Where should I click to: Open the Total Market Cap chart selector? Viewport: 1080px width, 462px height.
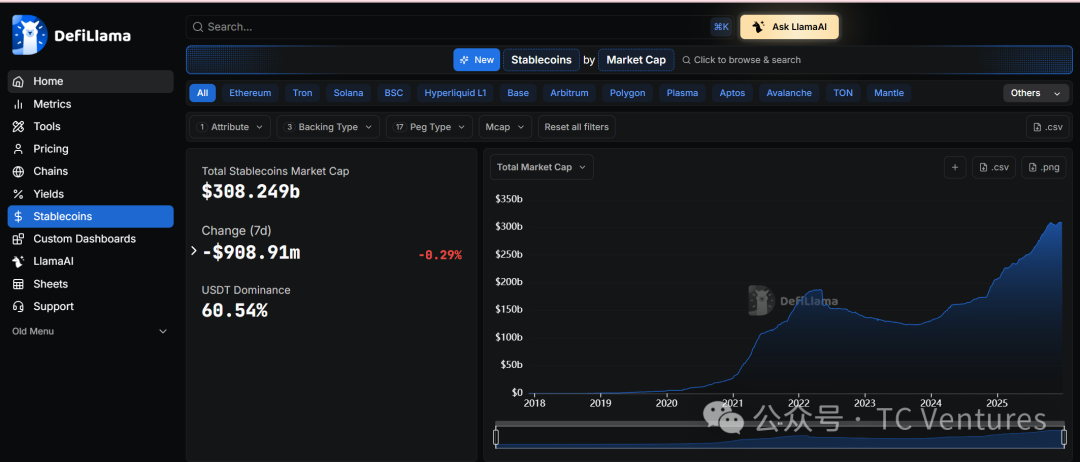pos(541,167)
